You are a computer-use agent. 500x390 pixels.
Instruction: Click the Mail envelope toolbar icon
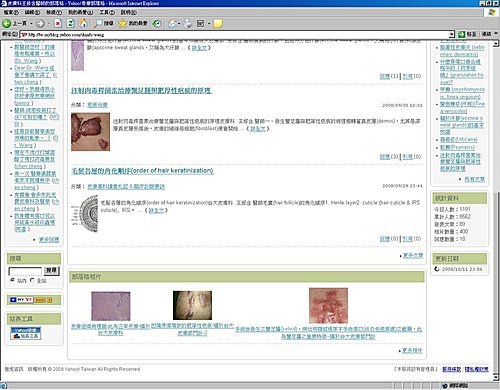click(172, 23)
